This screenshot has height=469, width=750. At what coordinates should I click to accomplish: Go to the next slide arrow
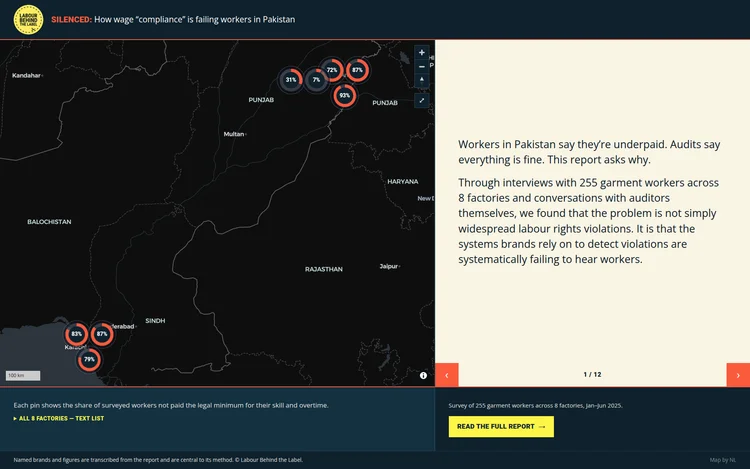[x=738, y=375]
